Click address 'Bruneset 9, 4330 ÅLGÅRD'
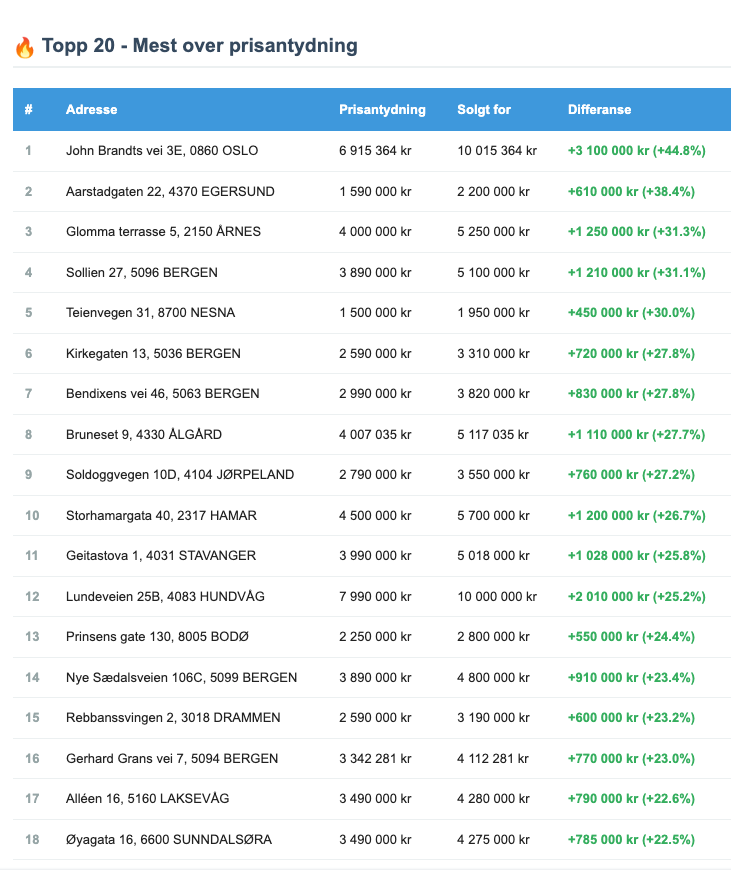 (144, 434)
